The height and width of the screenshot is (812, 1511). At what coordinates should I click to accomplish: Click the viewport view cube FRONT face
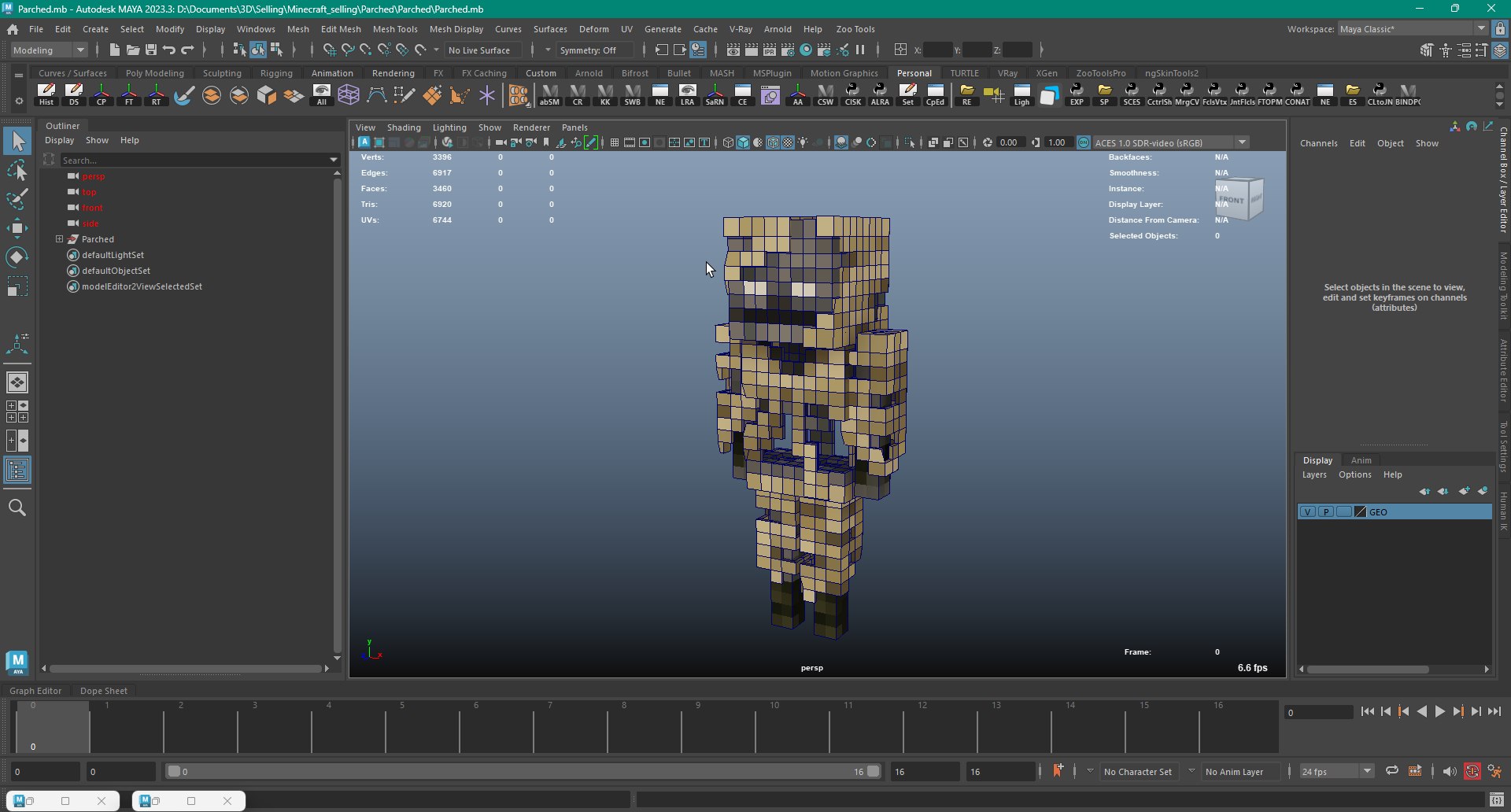coord(1232,200)
